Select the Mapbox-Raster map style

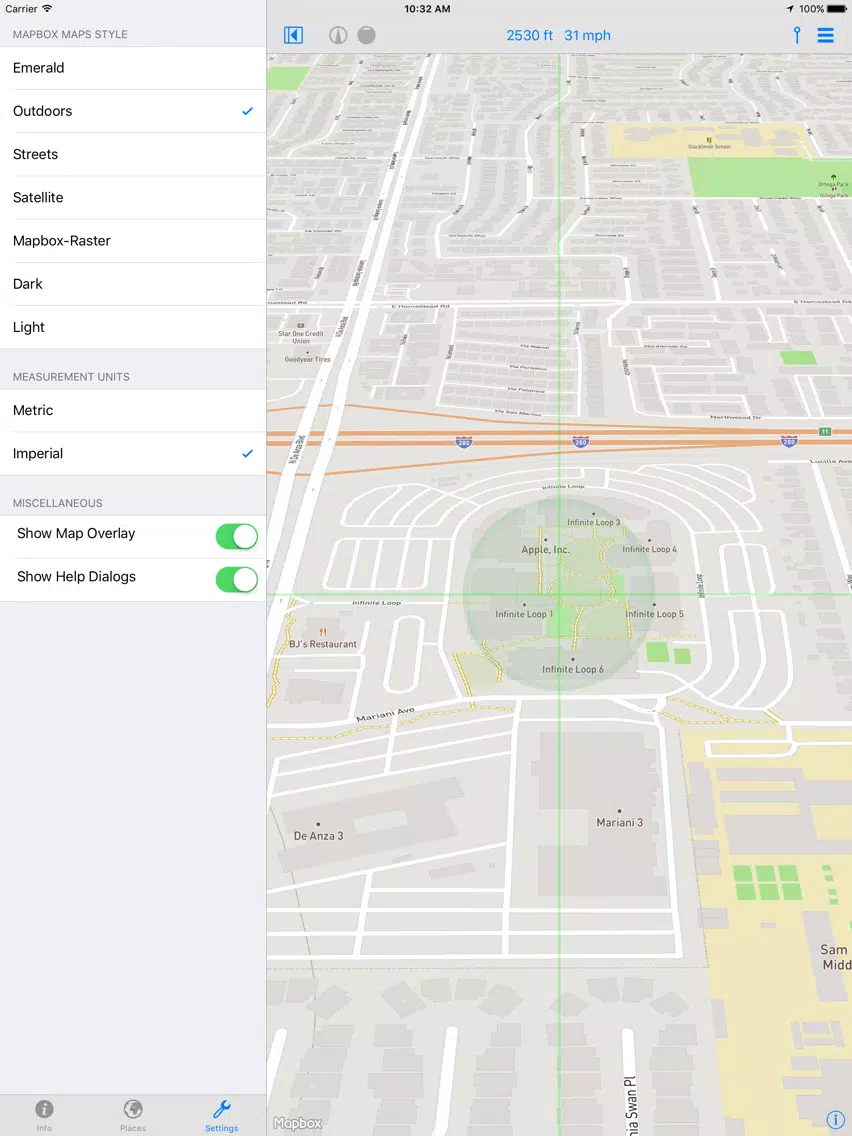[133, 241]
